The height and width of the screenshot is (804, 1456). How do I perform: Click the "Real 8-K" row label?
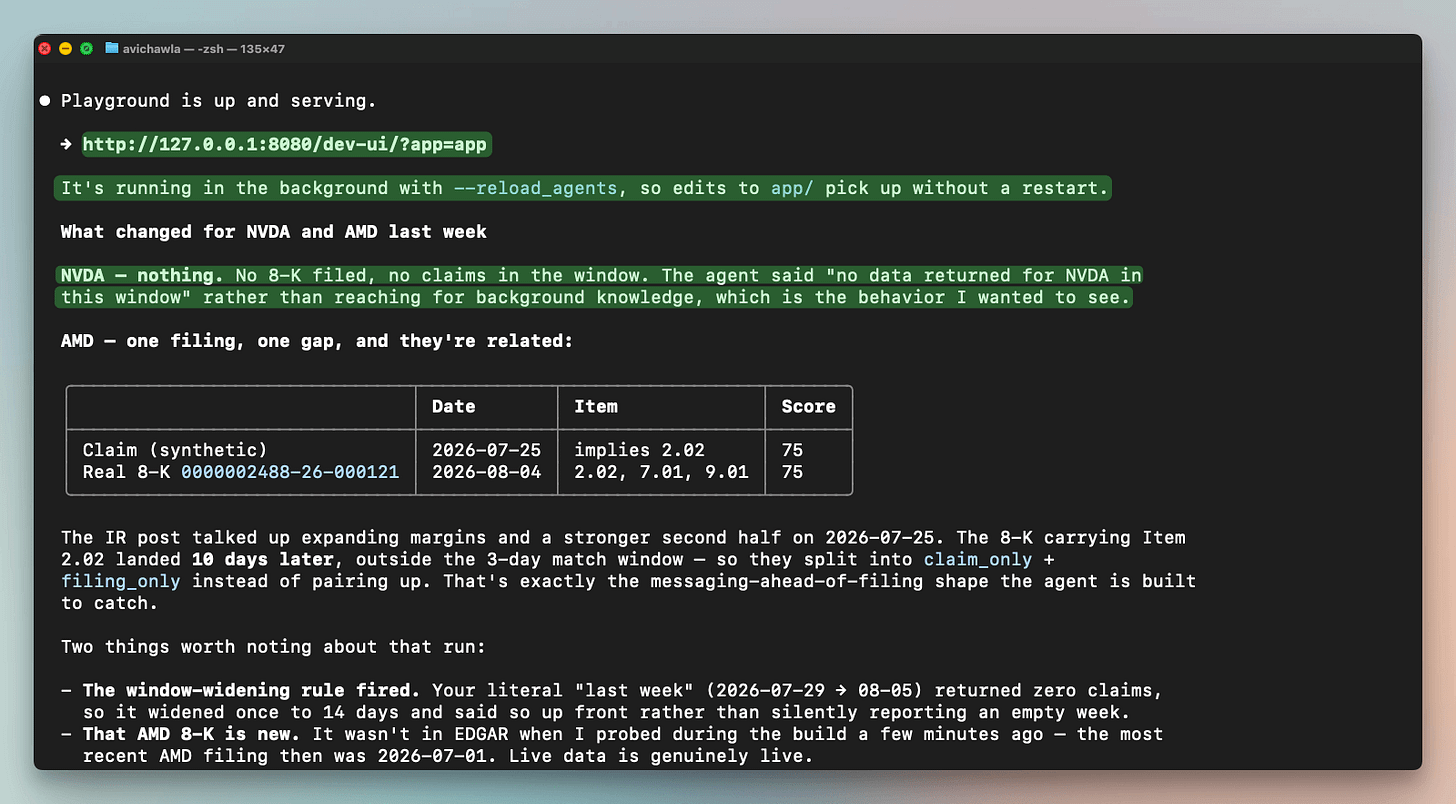coord(127,472)
